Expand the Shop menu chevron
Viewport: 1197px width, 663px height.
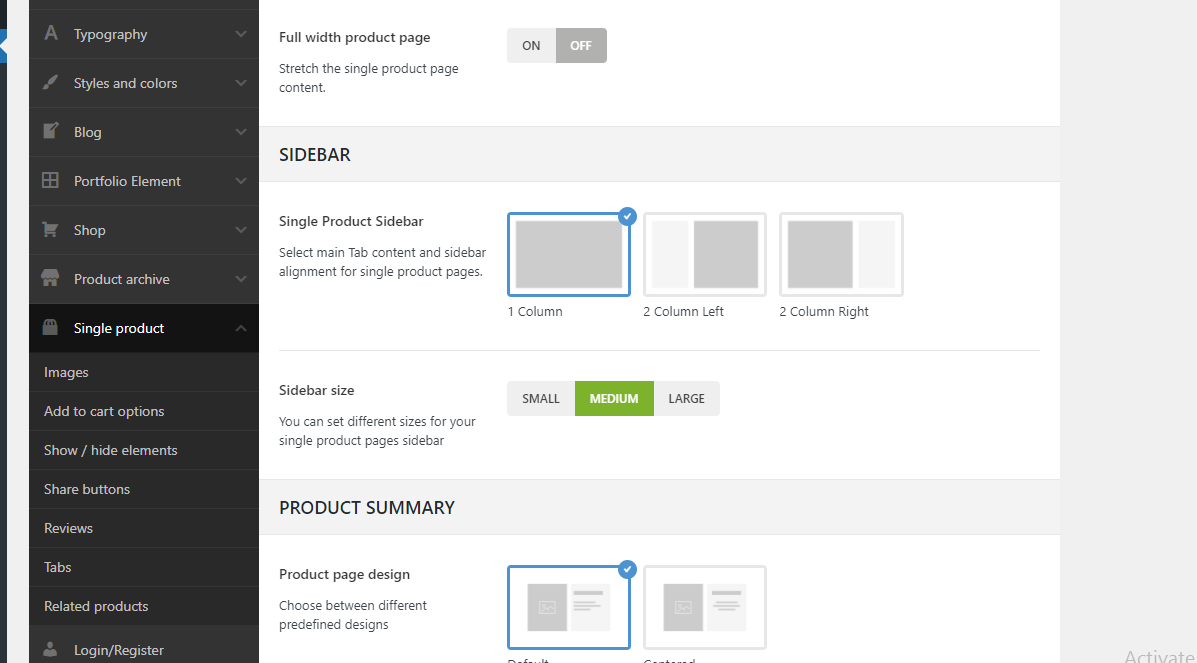pos(241,230)
